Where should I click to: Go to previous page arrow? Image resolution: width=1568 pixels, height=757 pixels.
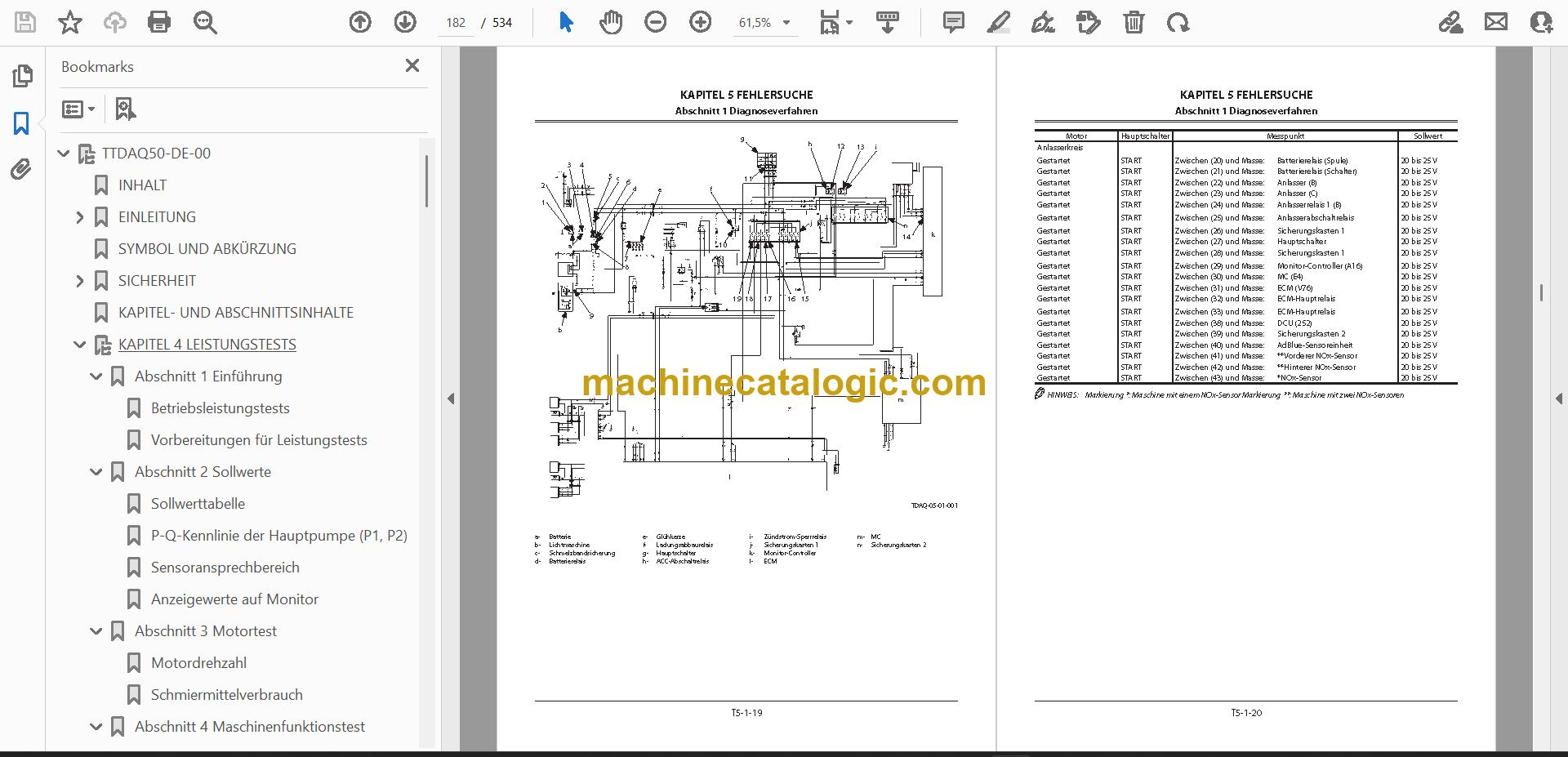click(360, 22)
